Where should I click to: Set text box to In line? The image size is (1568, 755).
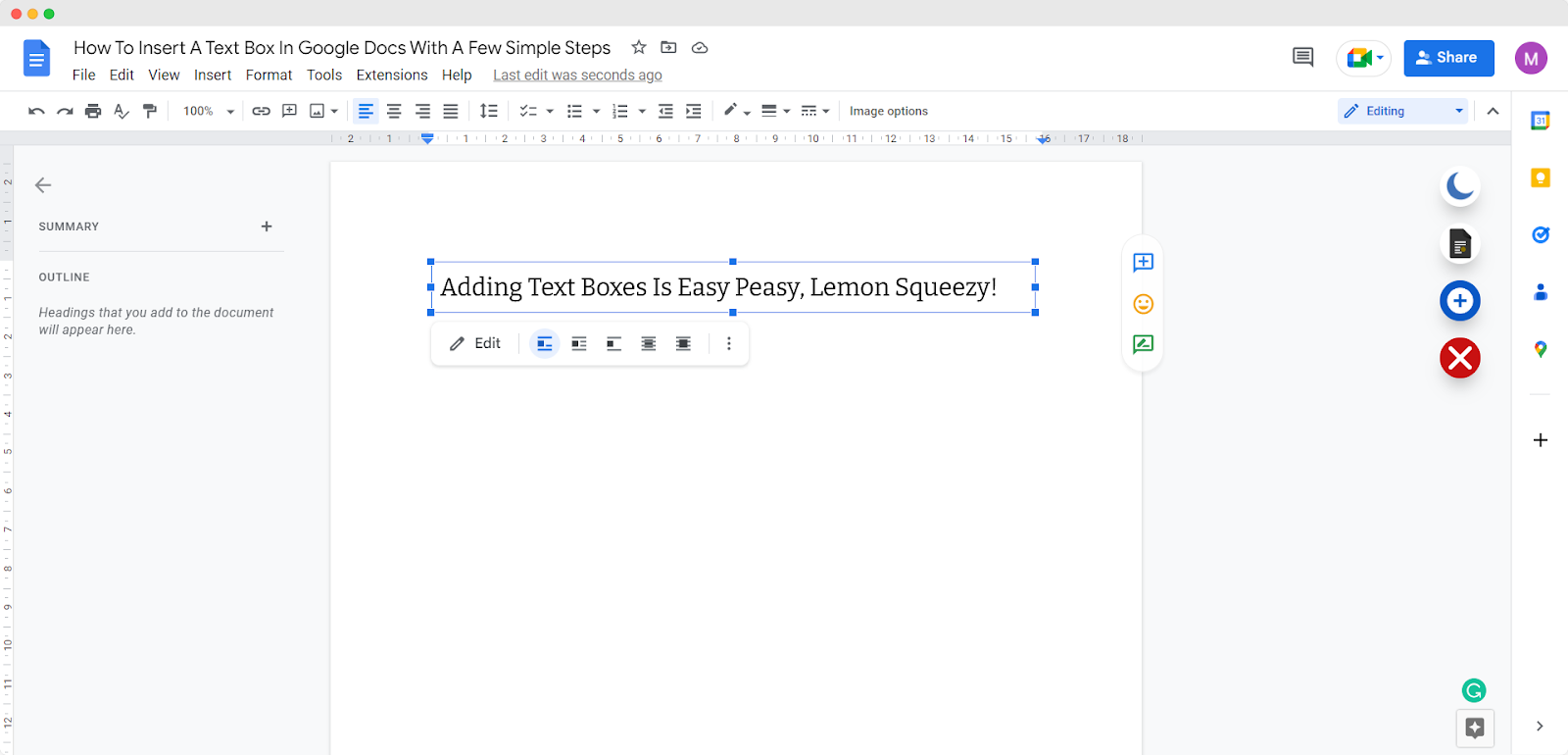point(545,344)
